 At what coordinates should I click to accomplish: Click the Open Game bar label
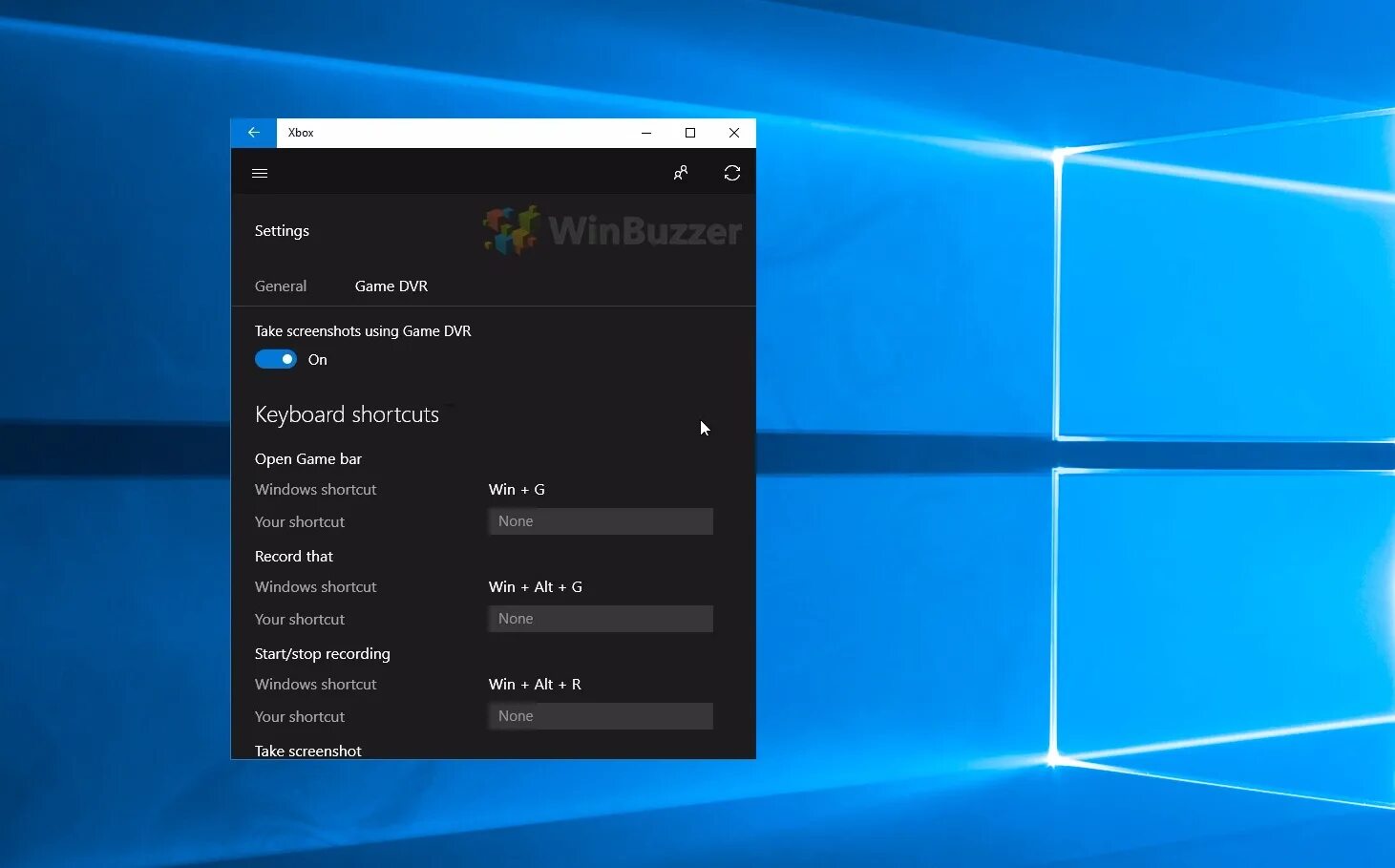coord(308,459)
